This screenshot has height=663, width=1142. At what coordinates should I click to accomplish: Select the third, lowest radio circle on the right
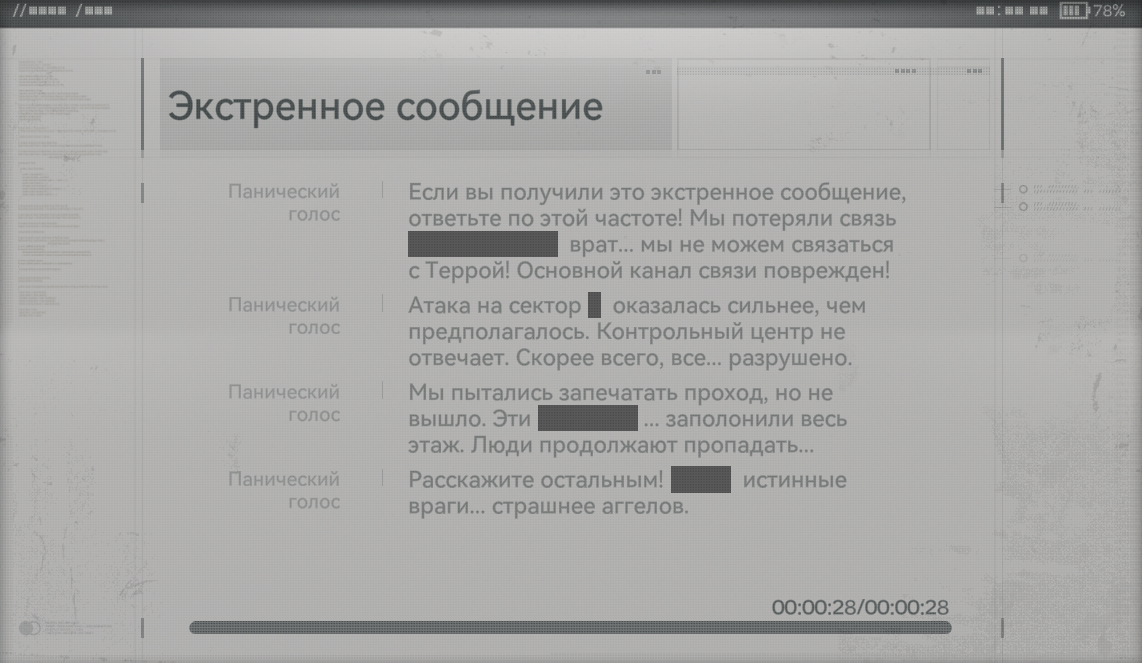[1023, 258]
